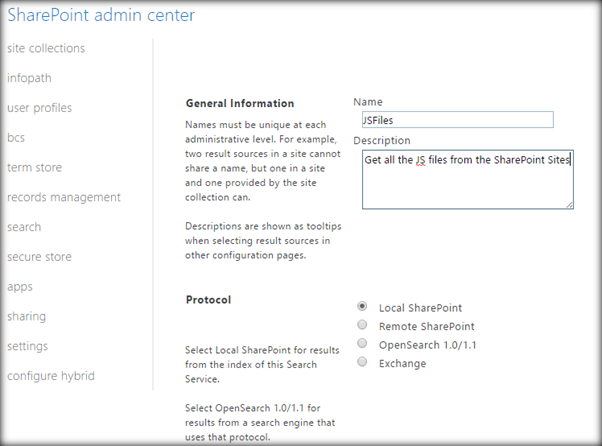This screenshot has width=602, height=446.
Task: Open search administration link
Action: pyautogui.click(x=24, y=227)
